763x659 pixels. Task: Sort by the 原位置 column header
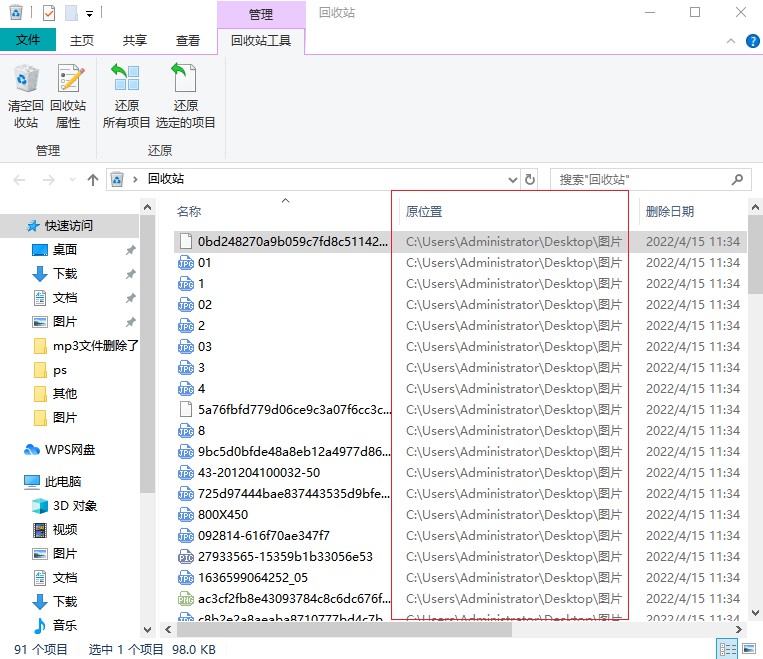424,211
